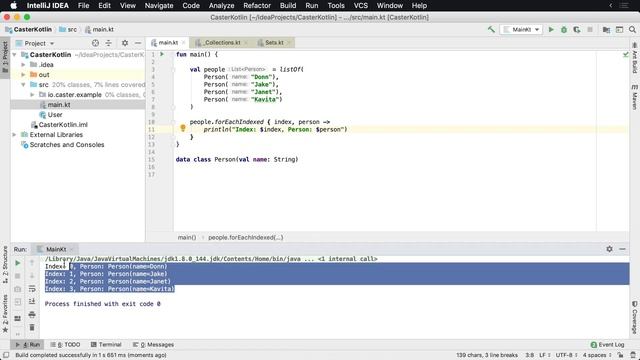
Task: Select CasterKotlin.iml in project tree
Action: (63, 124)
